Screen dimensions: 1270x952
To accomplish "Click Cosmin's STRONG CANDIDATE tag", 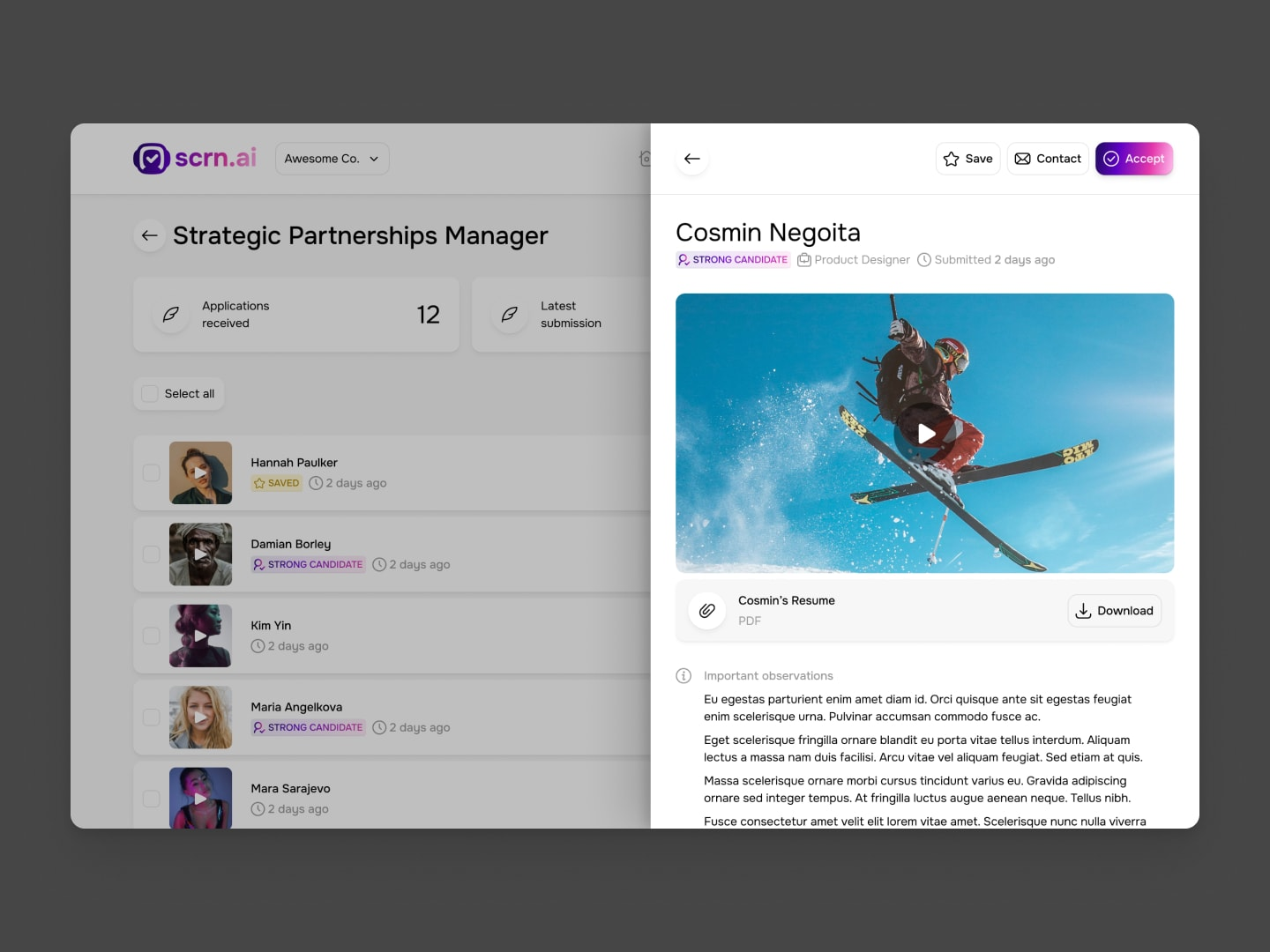I will point(733,260).
